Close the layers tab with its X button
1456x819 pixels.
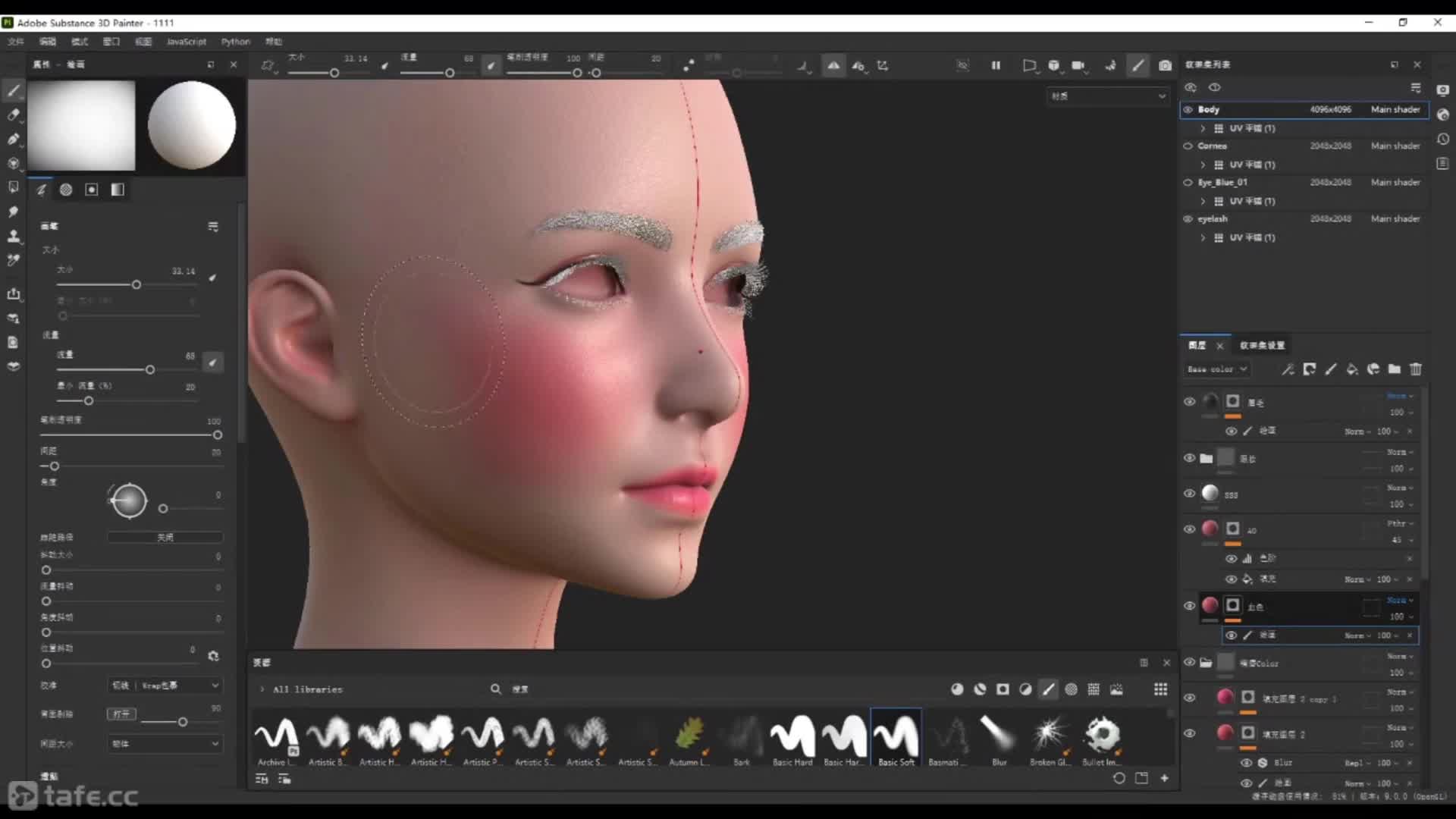(x=1220, y=346)
